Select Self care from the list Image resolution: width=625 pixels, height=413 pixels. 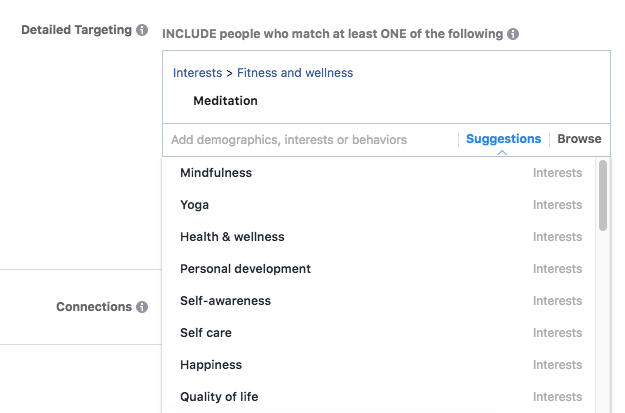pyautogui.click(x=206, y=333)
